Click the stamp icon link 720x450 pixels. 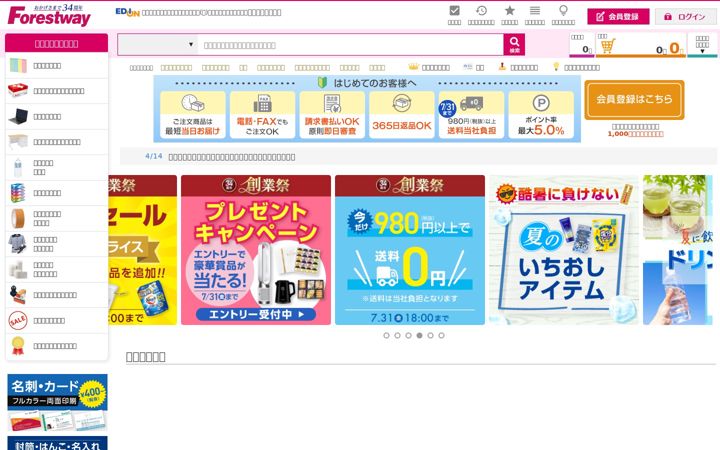[502, 67]
